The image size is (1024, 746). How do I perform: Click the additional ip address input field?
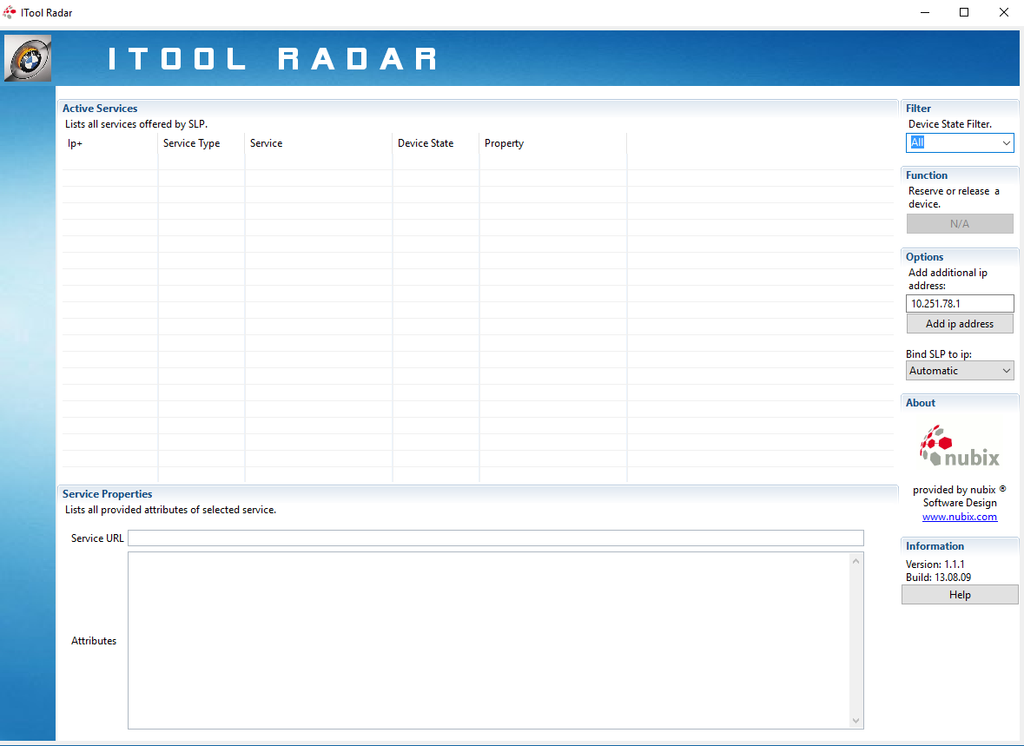[959, 304]
